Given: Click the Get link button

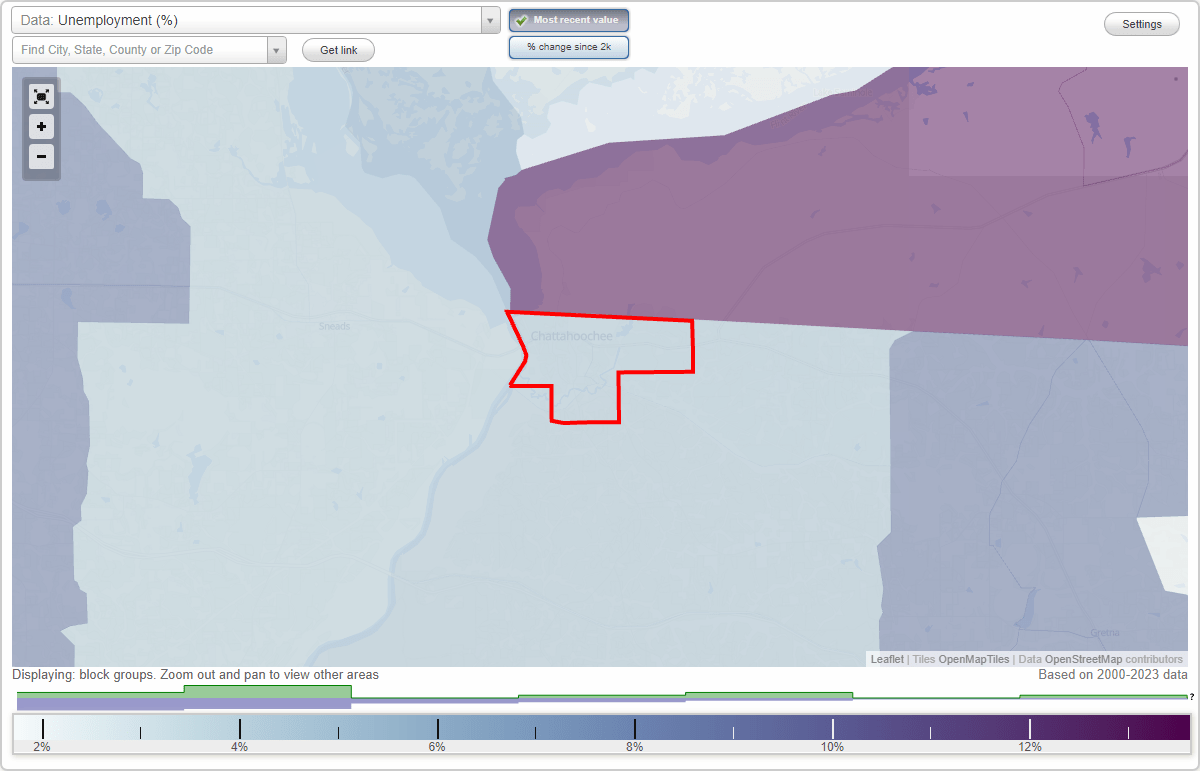Looking at the screenshot, I should pos(338,50).
